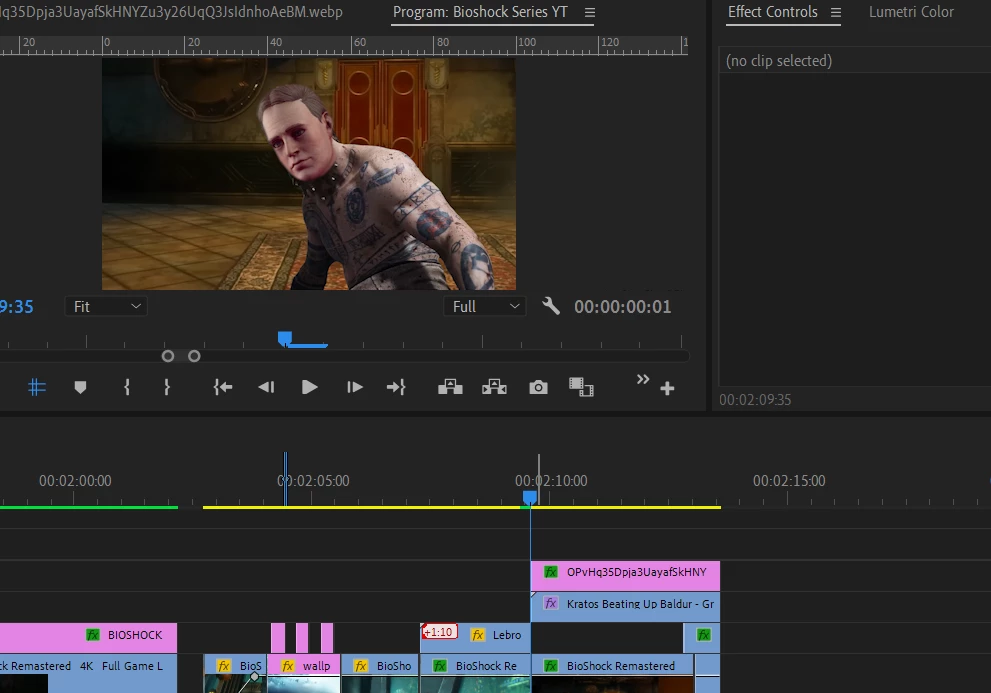The width and height of the screenshot is (991, 693).
Task: Play the program sequence
Action: tap(309, 387)
